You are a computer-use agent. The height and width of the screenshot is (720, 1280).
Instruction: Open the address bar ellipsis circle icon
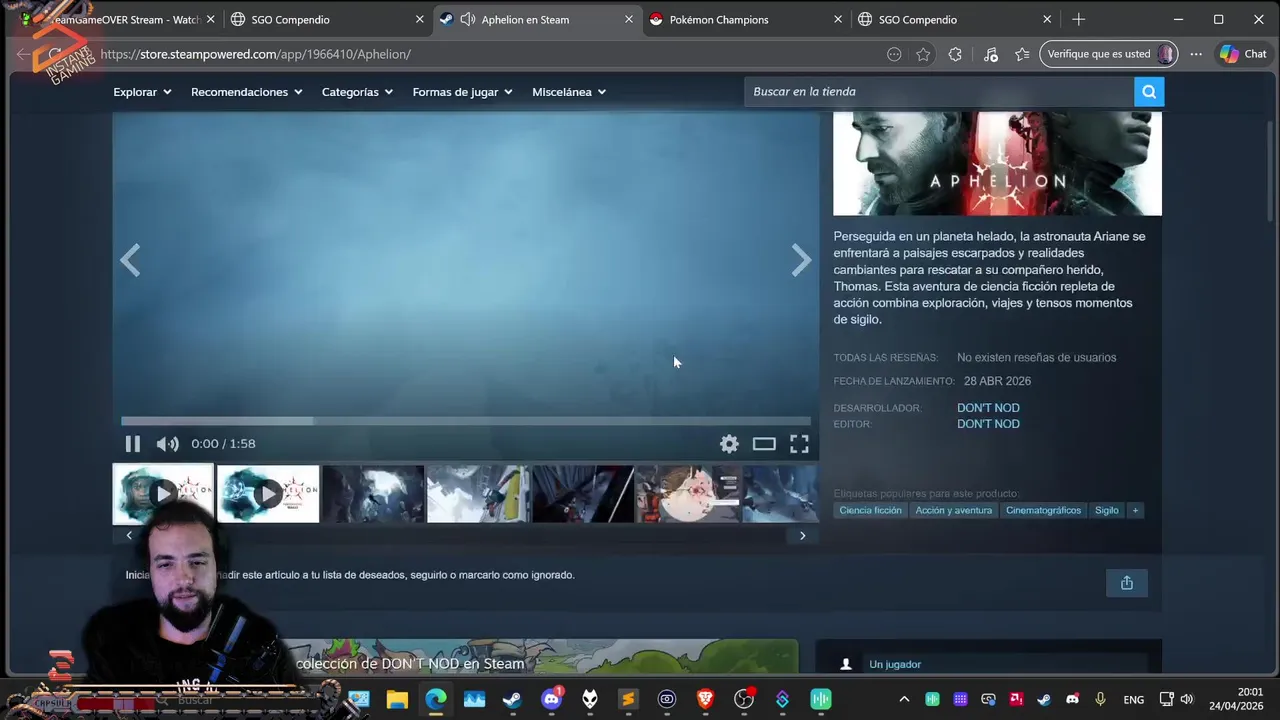coord(894,54)
